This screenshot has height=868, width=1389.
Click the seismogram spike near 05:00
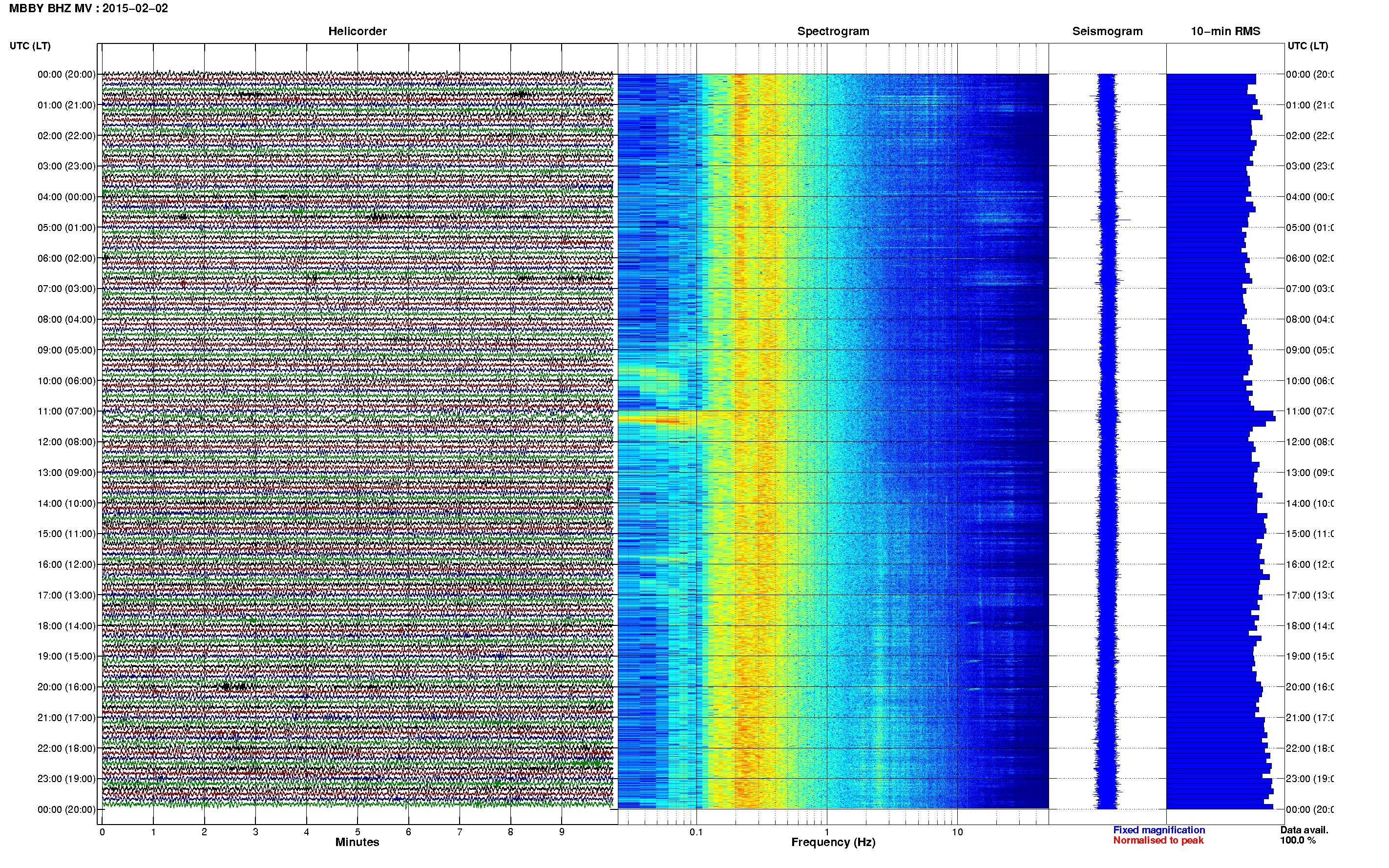point(1111,220)
